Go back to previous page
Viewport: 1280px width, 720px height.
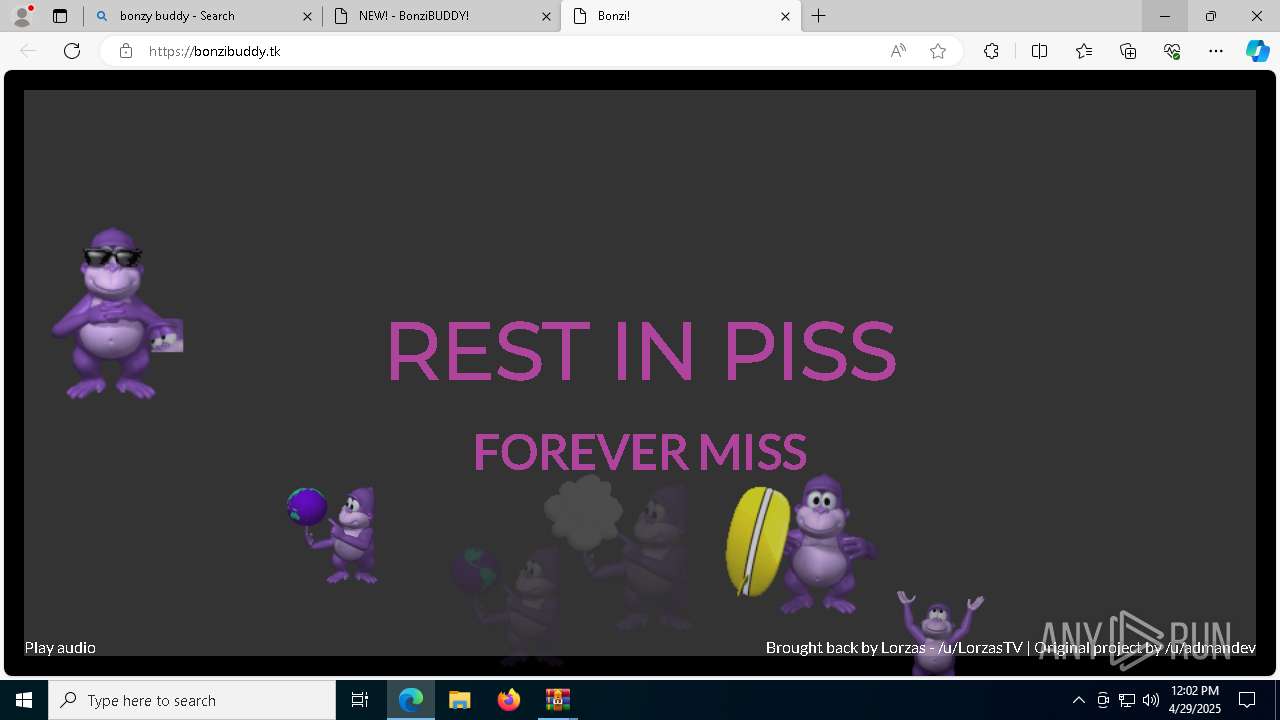tap(28, 51)
